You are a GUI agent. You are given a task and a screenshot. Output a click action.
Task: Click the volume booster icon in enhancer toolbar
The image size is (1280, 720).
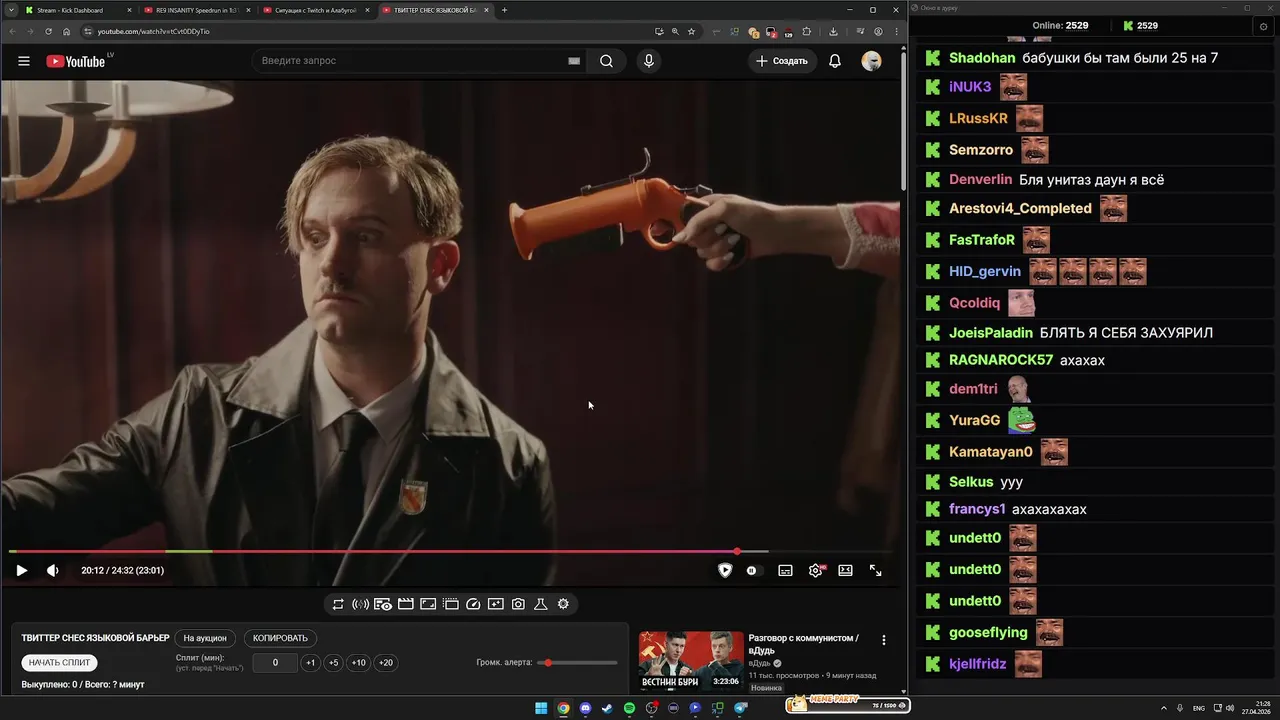tap(361, 604)
